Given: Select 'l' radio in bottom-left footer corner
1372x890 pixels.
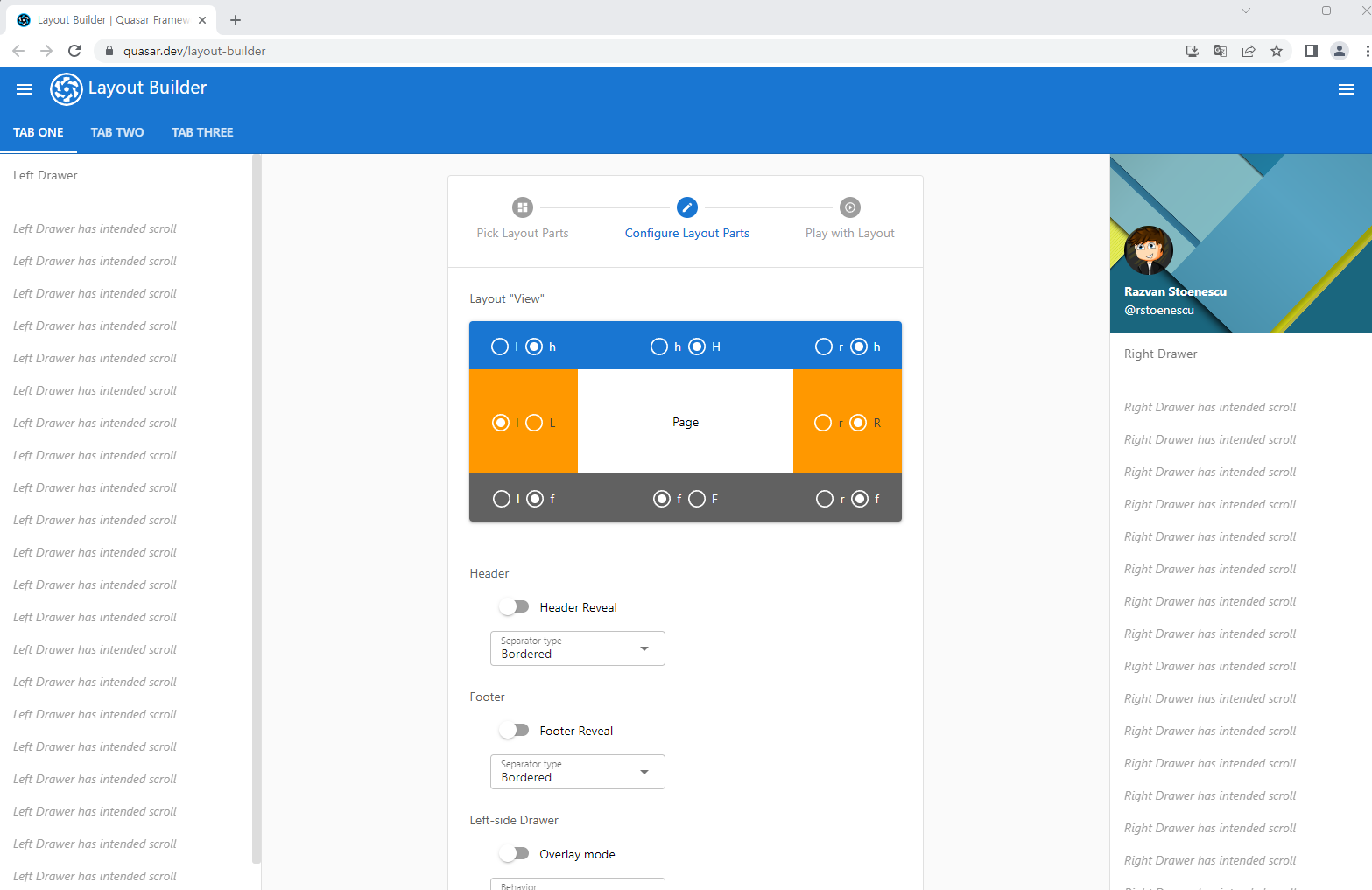Looking at the screenshot, I should coord(502,499).
